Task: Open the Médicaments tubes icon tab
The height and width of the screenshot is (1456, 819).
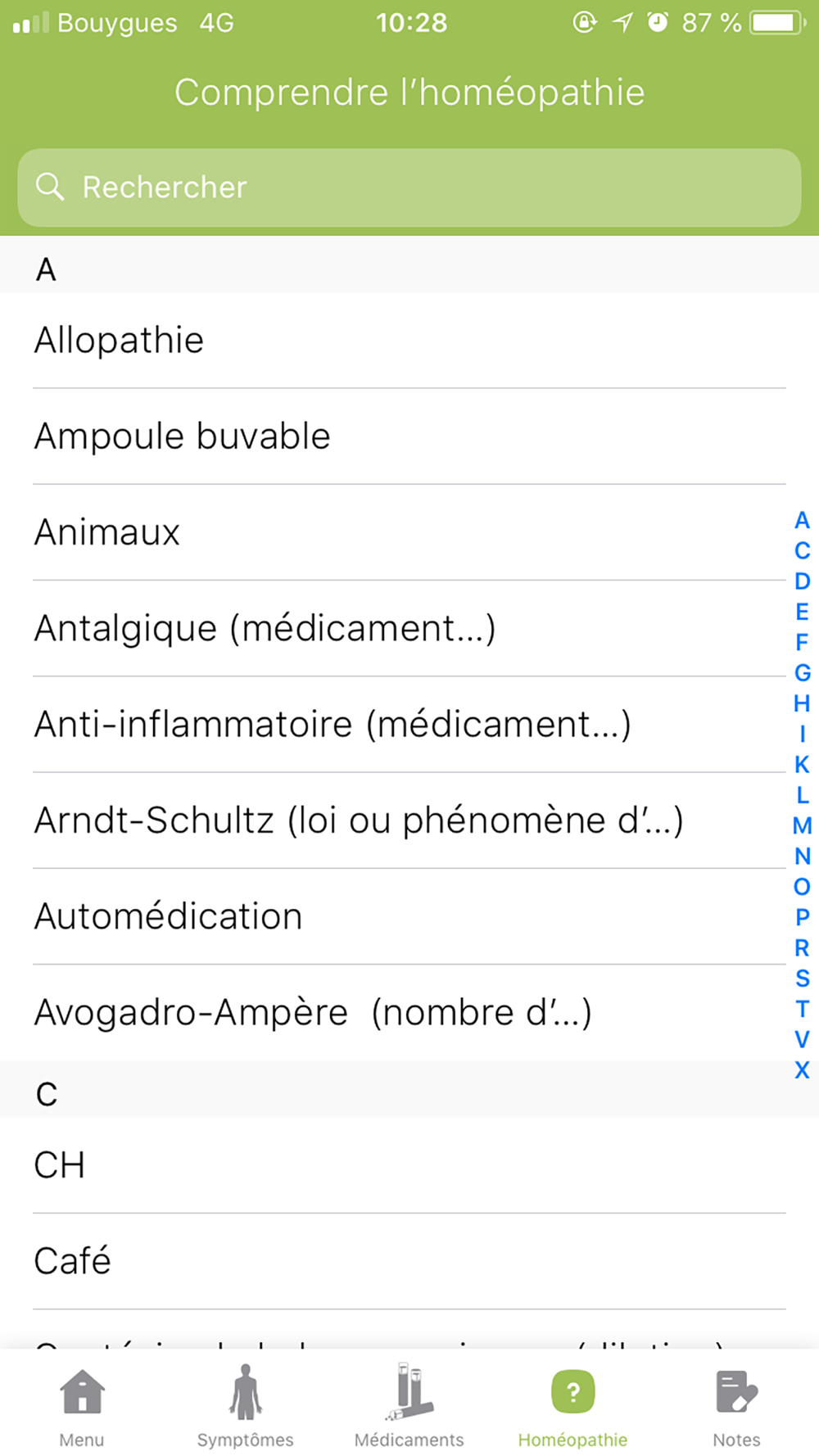Action: (409, 1390)
